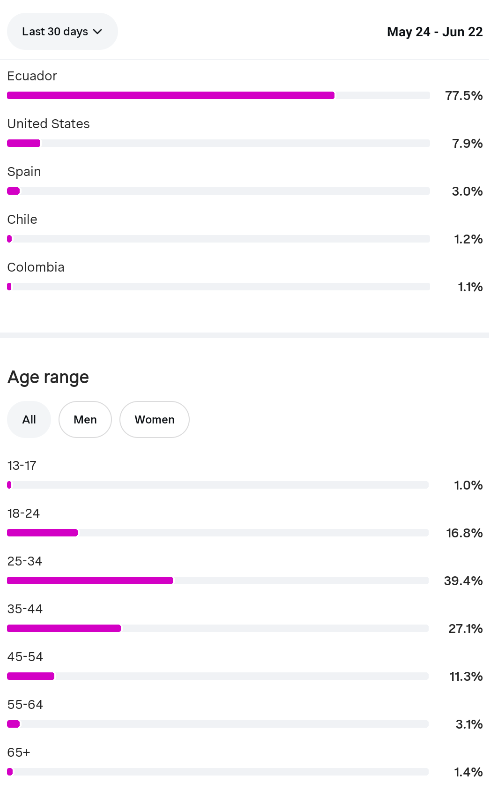Open the Last 30 days dropdown
The width and height of the screenshot is (489, 788).
click(x=62, y=32)
